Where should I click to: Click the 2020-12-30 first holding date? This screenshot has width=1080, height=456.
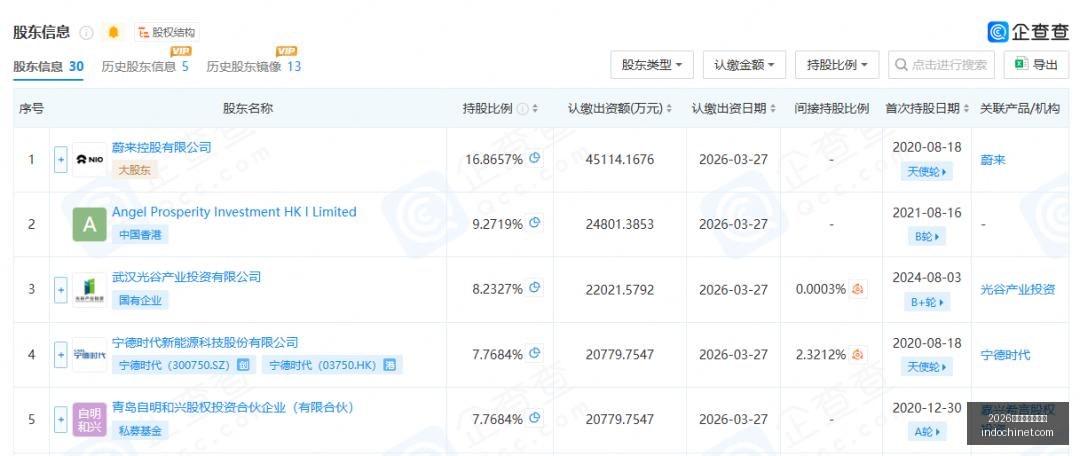926,408
